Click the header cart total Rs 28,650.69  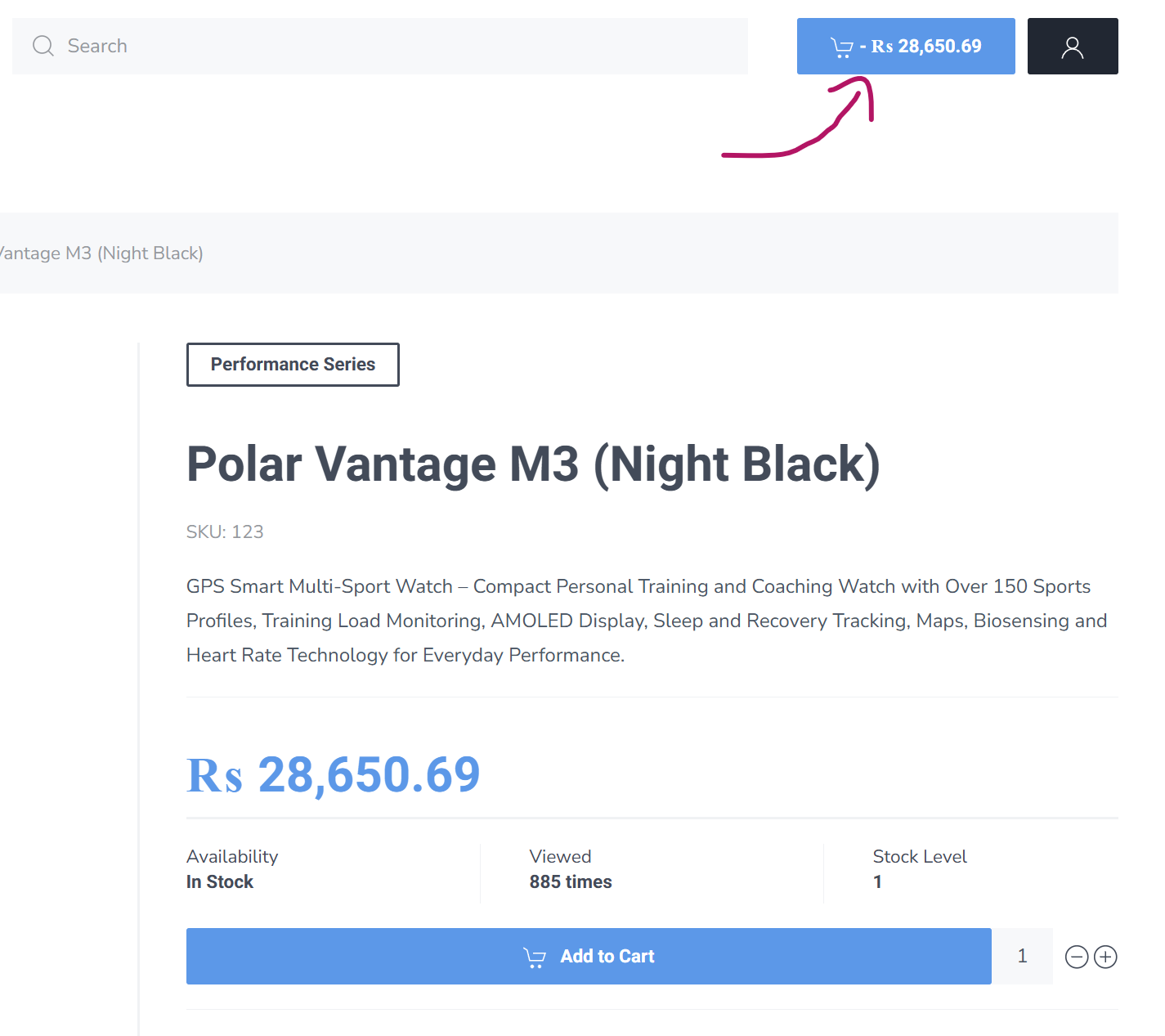point(926,47)
